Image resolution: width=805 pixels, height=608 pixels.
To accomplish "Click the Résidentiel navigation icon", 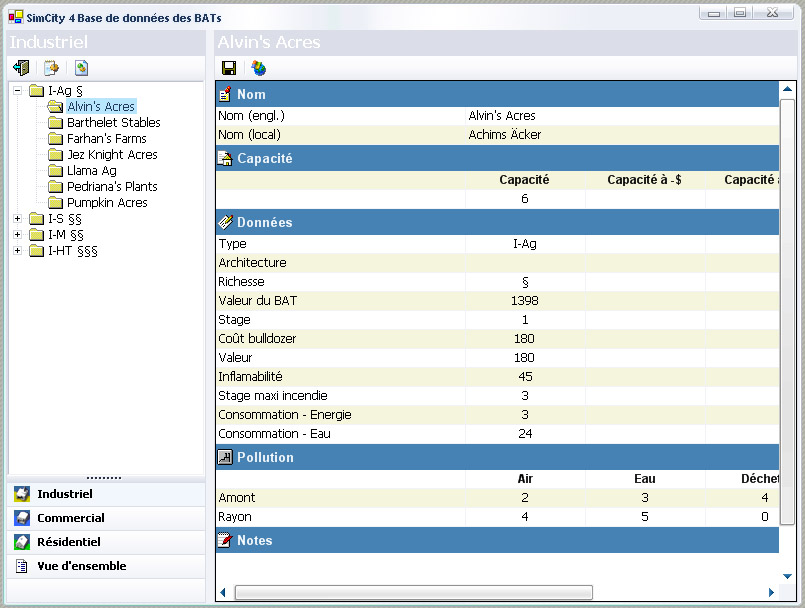I will [x=22, y=542].
